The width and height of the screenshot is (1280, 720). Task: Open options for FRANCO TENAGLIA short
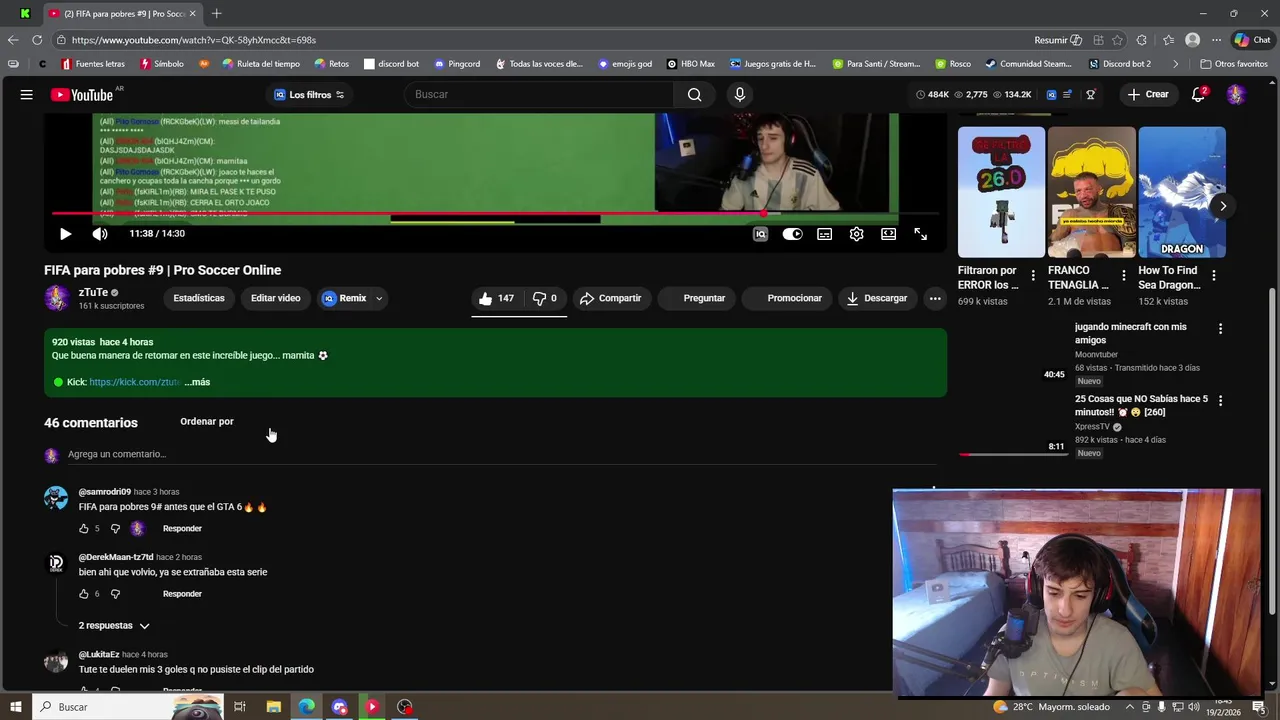[x=1123, y=275]
